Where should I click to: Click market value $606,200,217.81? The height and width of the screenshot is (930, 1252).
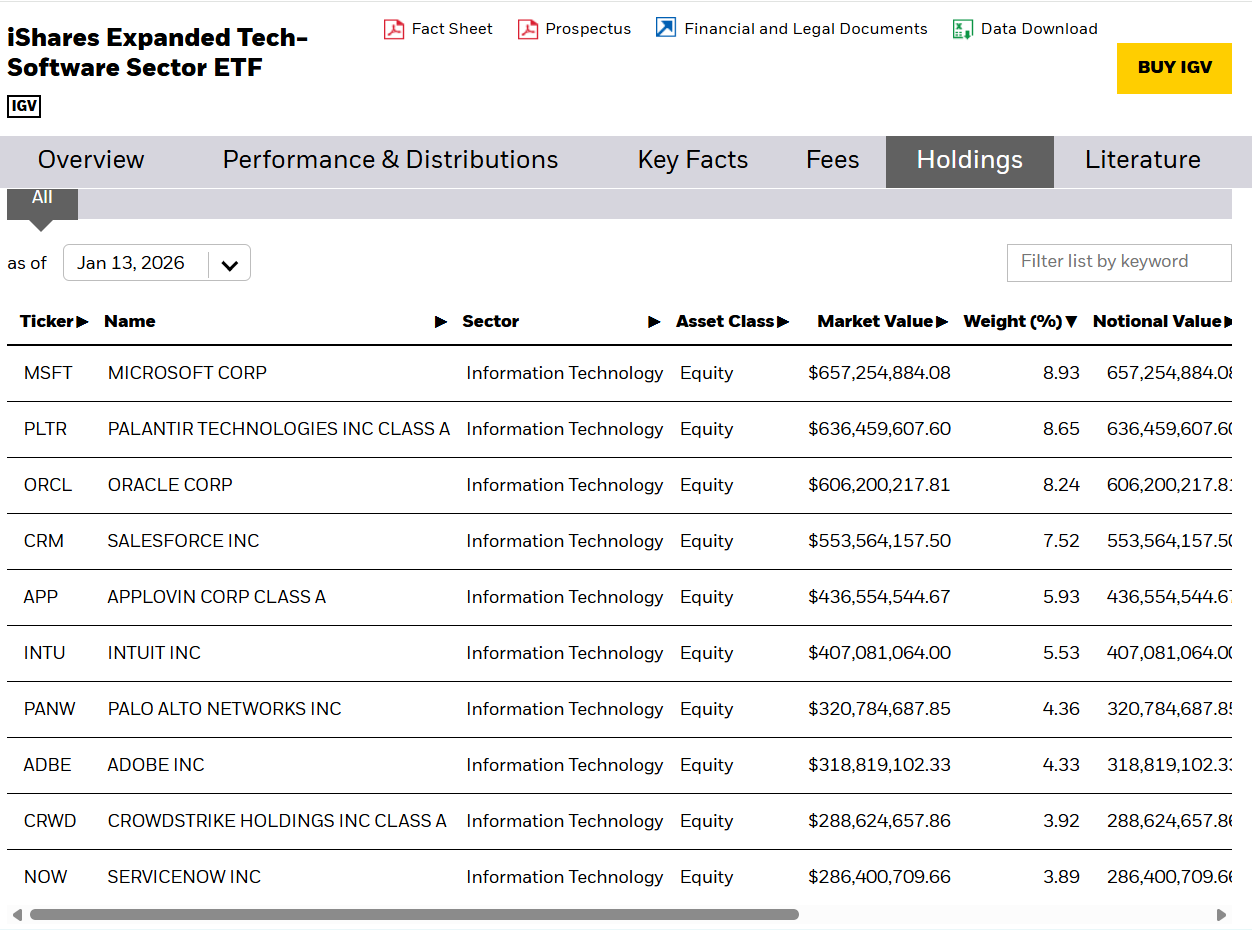click(879, 485)
